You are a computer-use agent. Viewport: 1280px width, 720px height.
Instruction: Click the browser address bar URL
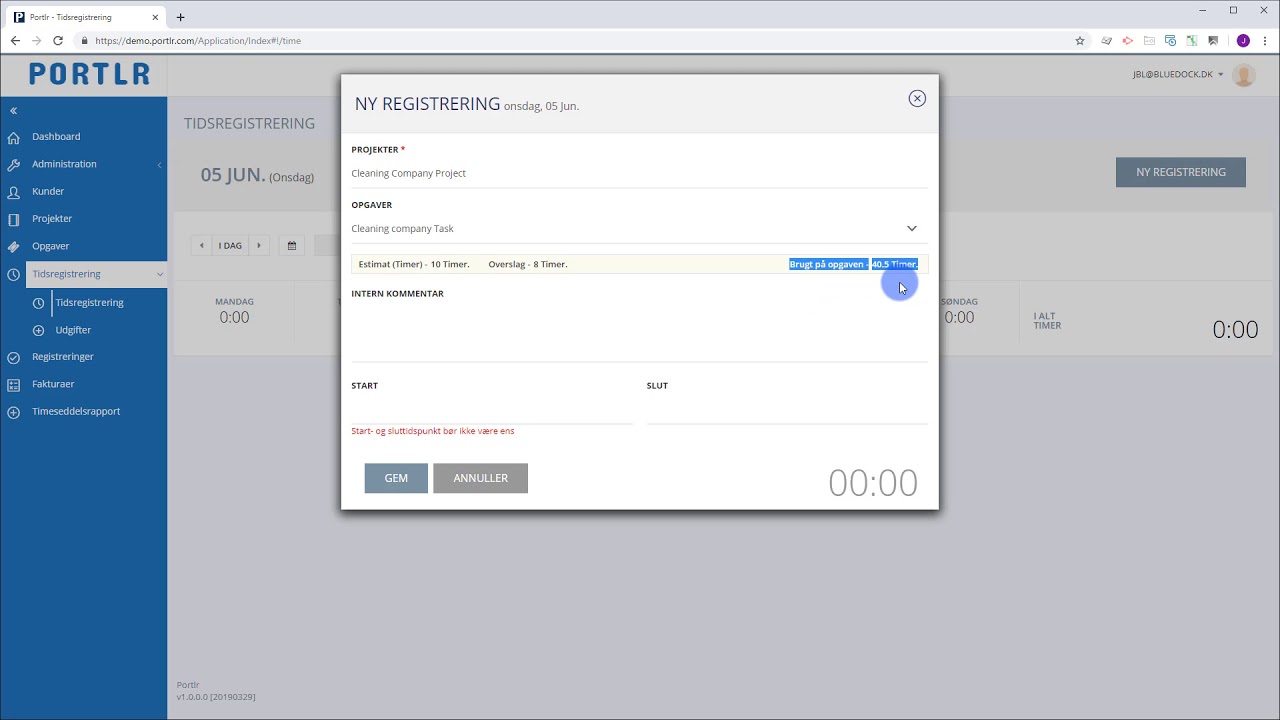[x=198, y=41]
